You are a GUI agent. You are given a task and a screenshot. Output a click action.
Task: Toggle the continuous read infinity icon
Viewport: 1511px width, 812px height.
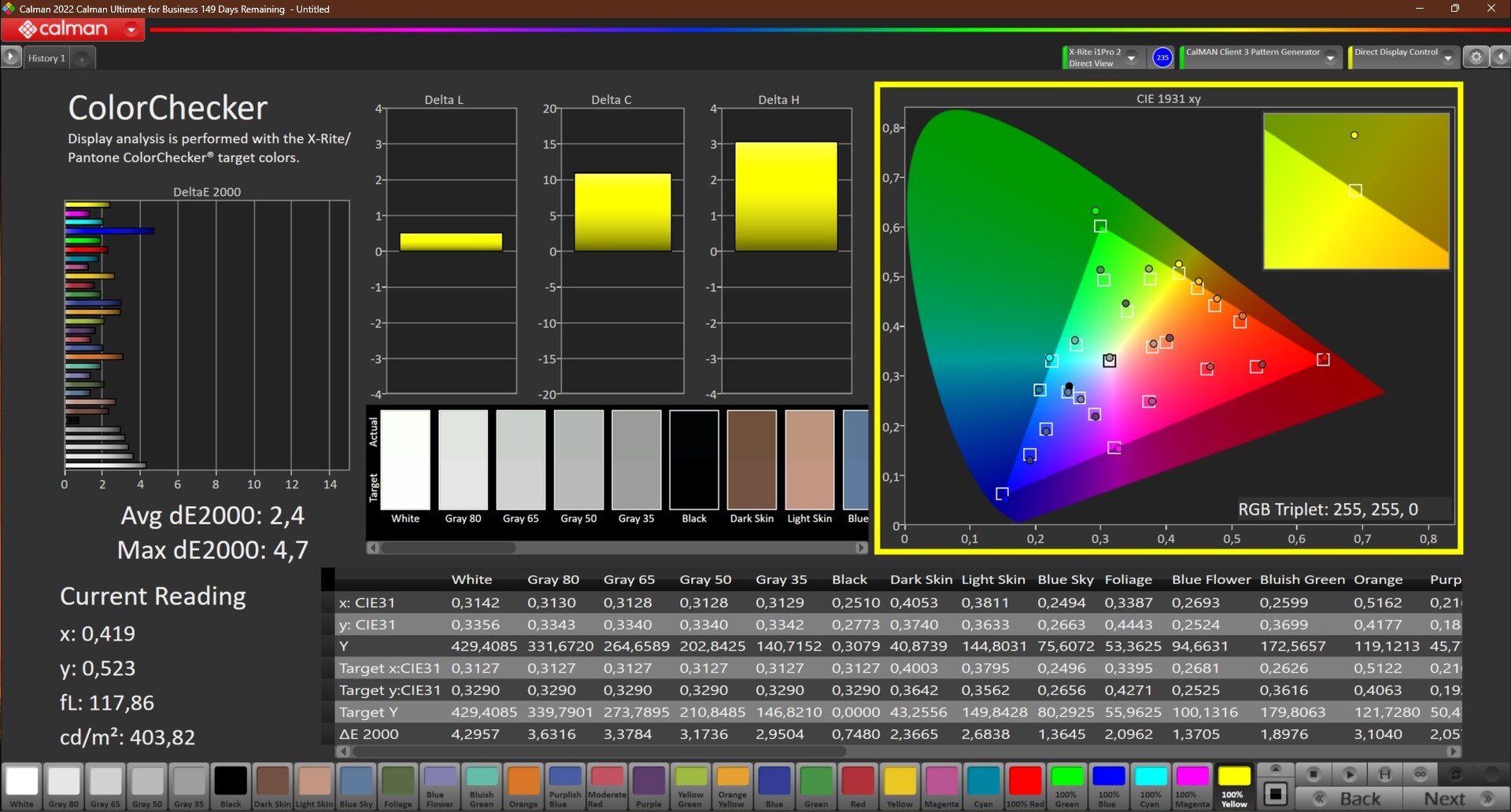(1420, 774)
